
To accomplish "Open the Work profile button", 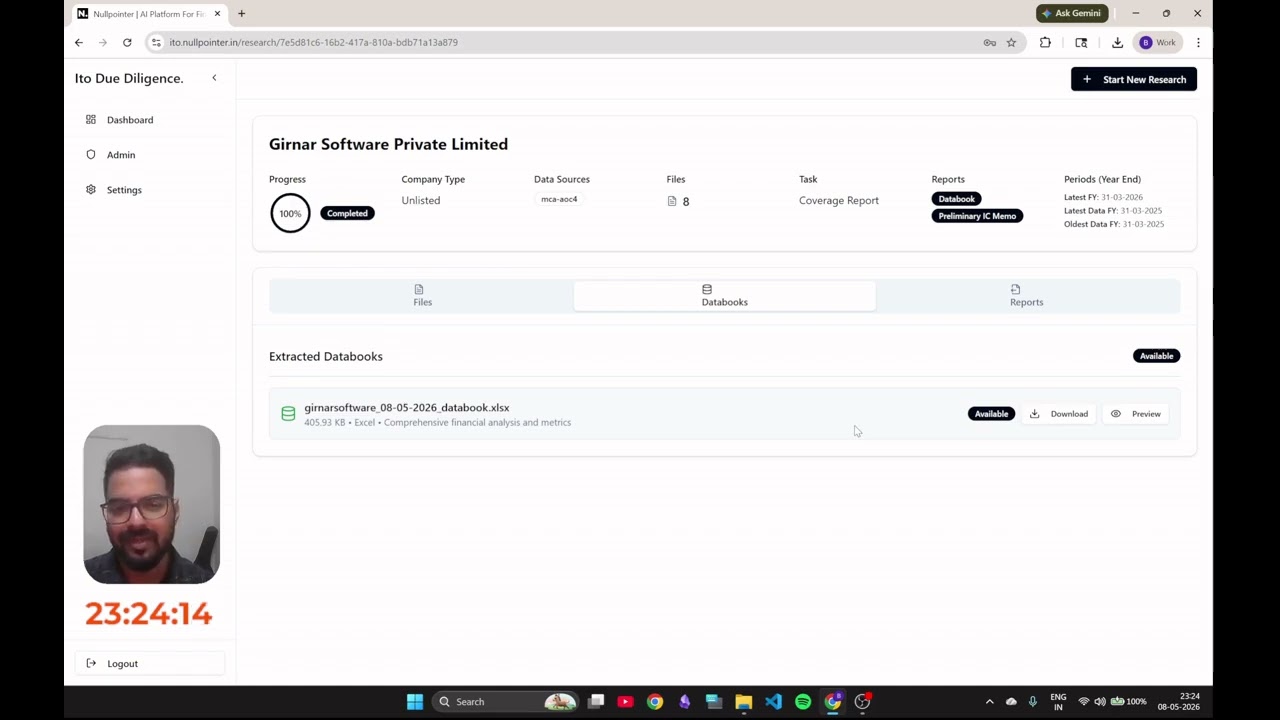I will tap(1158, 42).
